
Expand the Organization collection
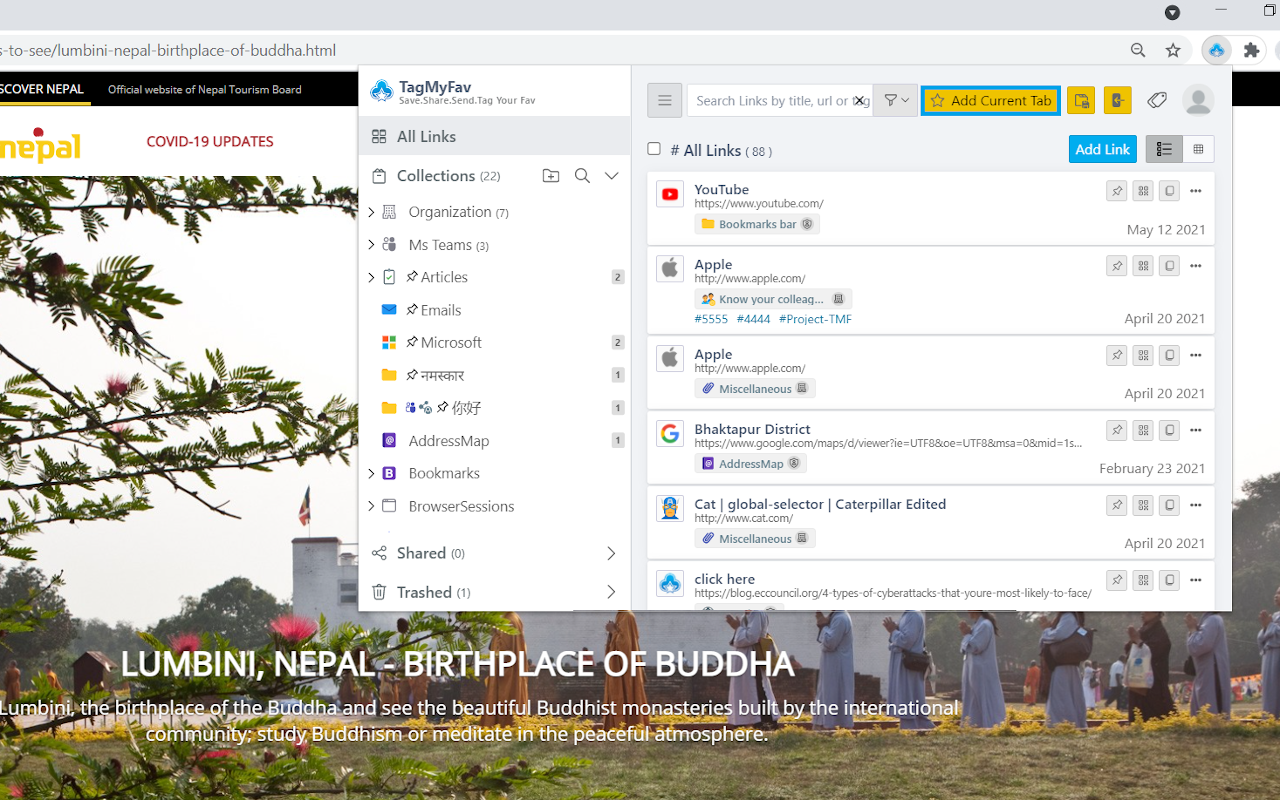(371, 212)
